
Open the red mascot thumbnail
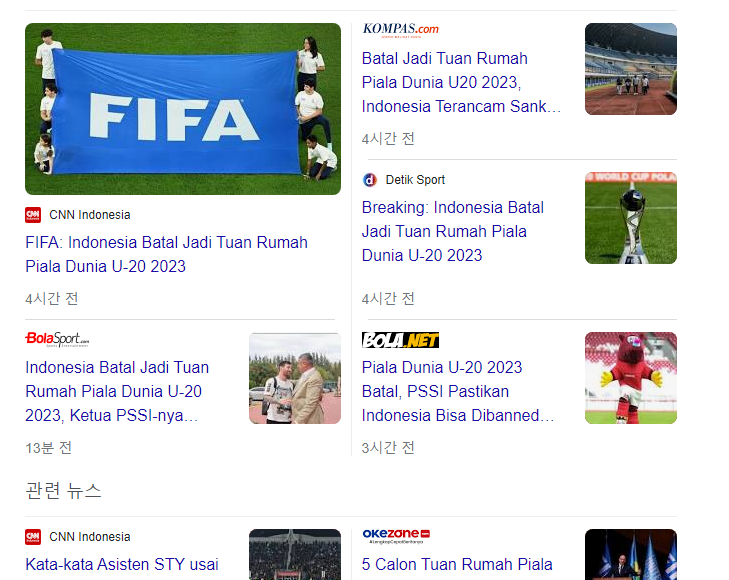630,378
